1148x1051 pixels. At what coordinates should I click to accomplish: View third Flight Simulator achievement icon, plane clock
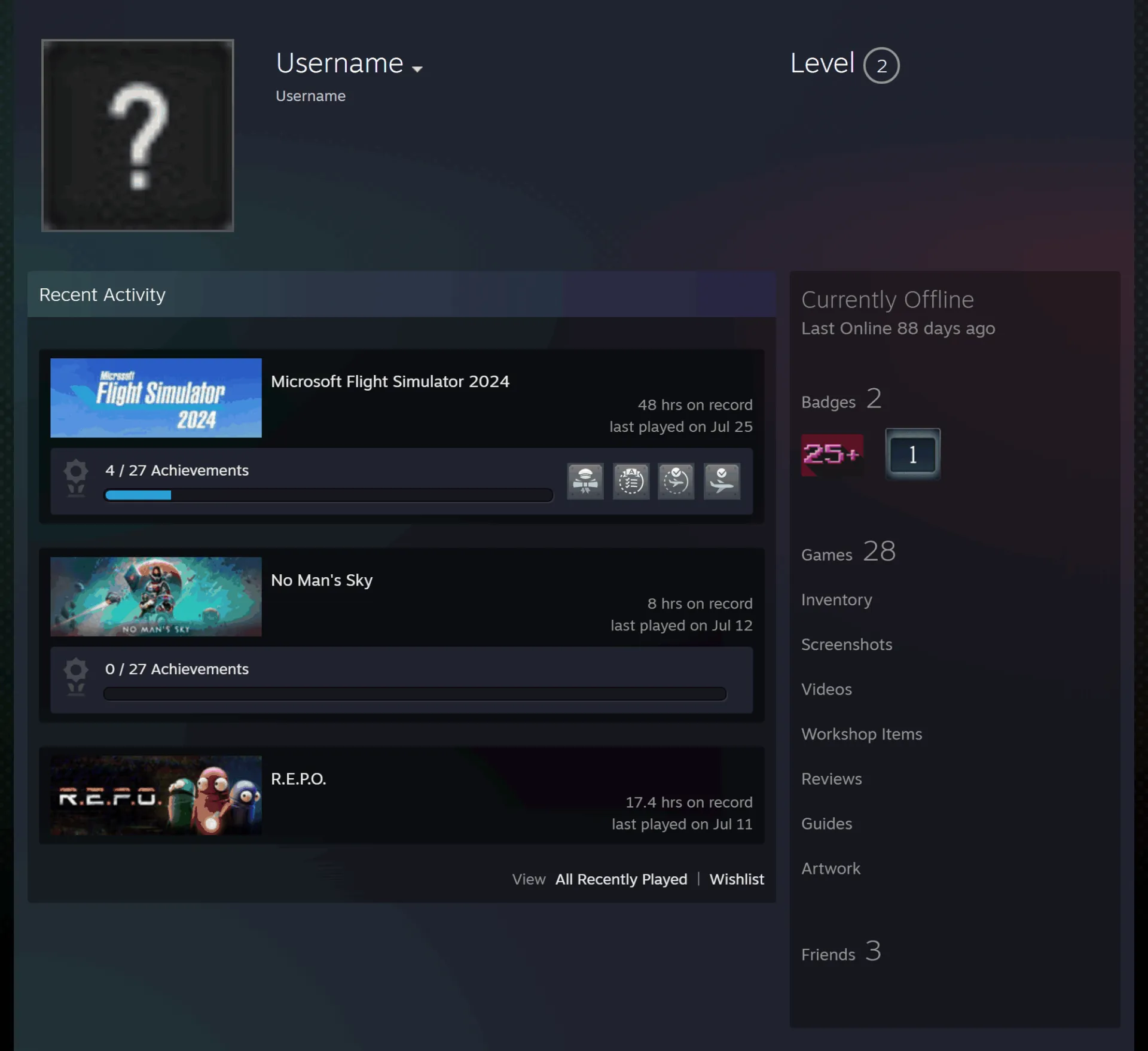pyautogui.click(x=676, y=481)
